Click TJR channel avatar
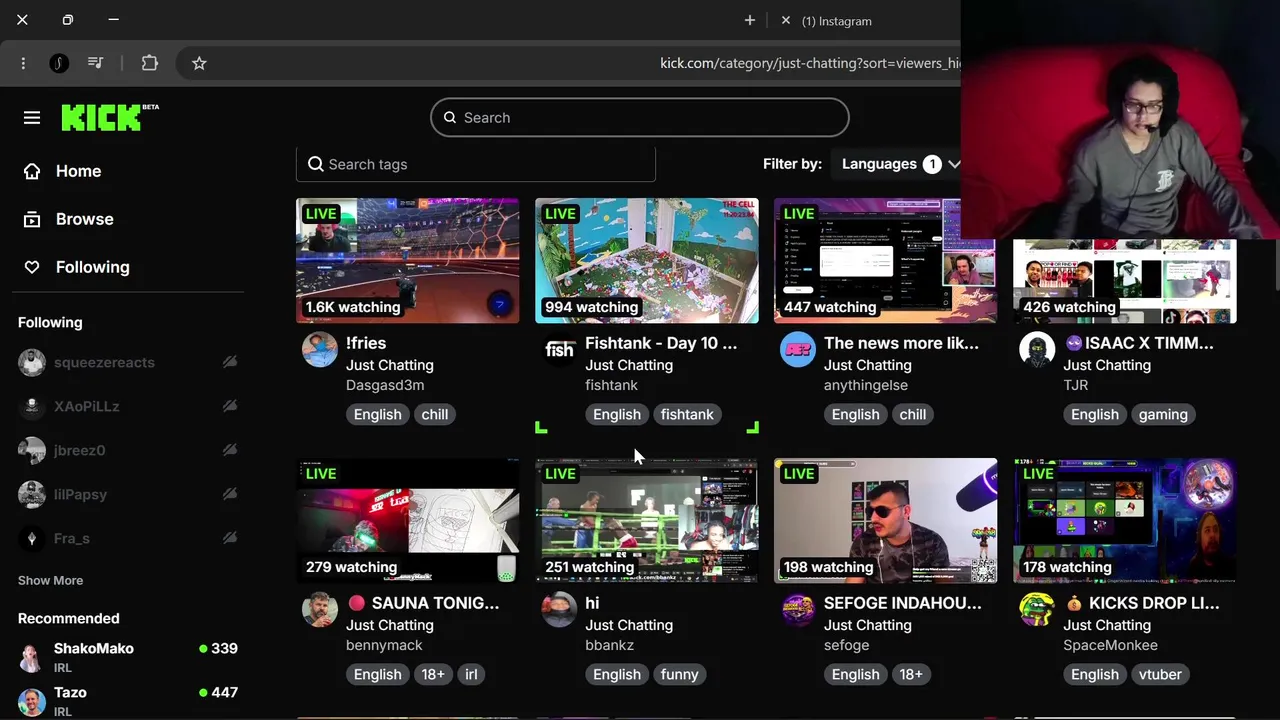Viewport: 1280px width, 720px height. [x=1037, y=350]
